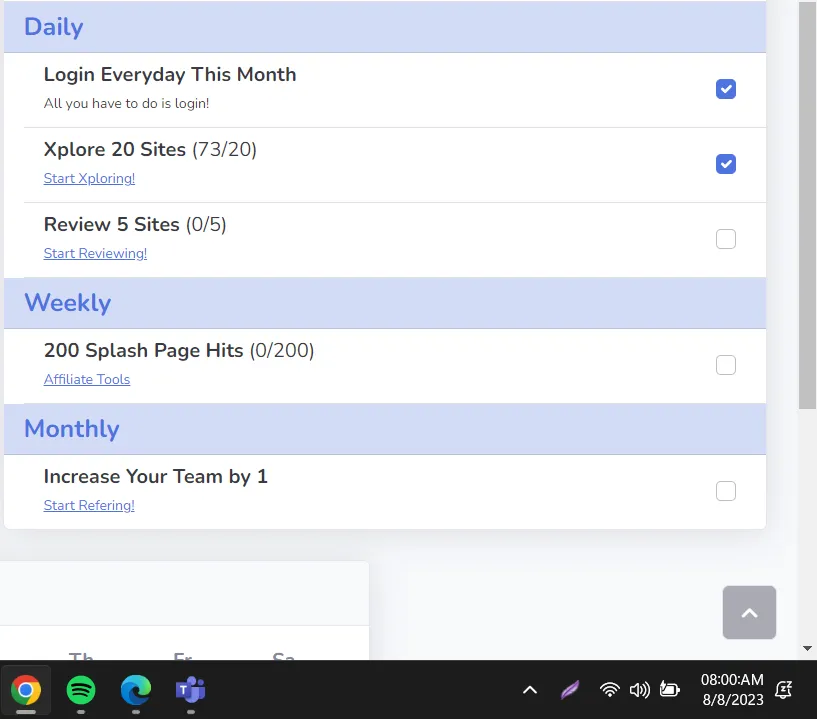The width and height of the screenshot is (817, 719).
Task: Tick the Review 5 Sites checkbox
Action: [x=726, y=239]
